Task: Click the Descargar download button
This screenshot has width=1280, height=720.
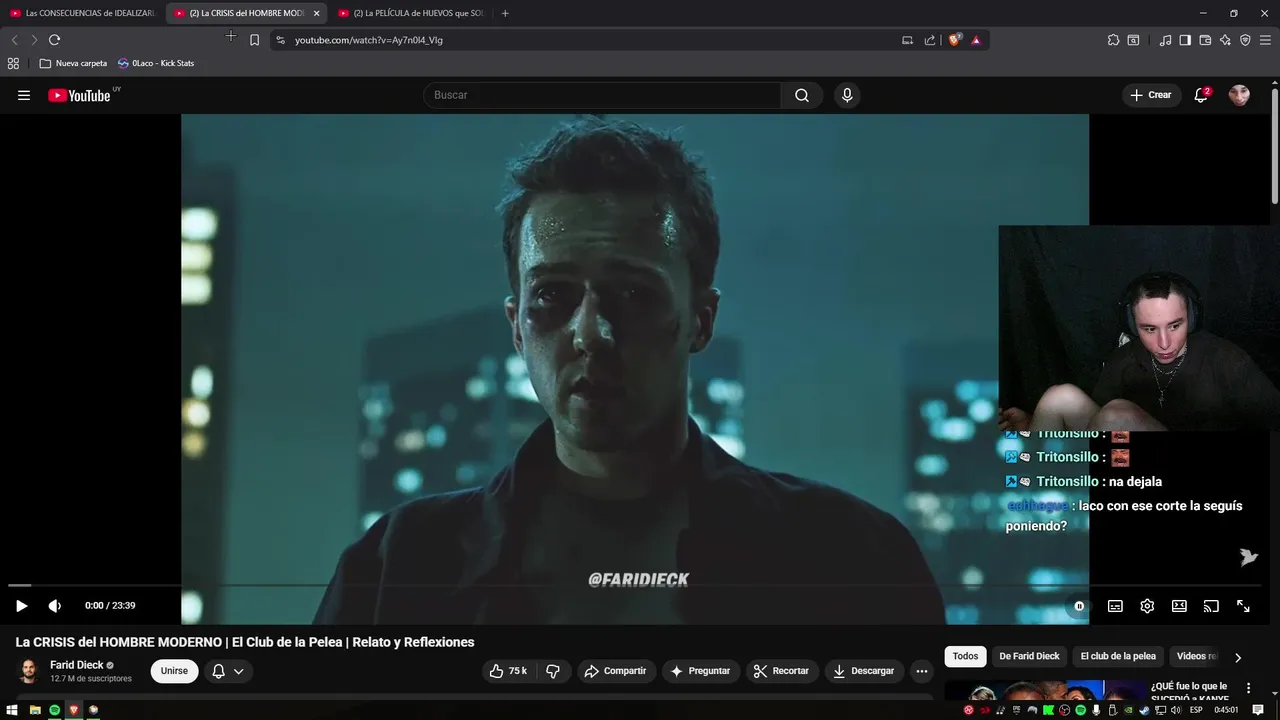Action: pyautogui.click(x=864, y=671)
